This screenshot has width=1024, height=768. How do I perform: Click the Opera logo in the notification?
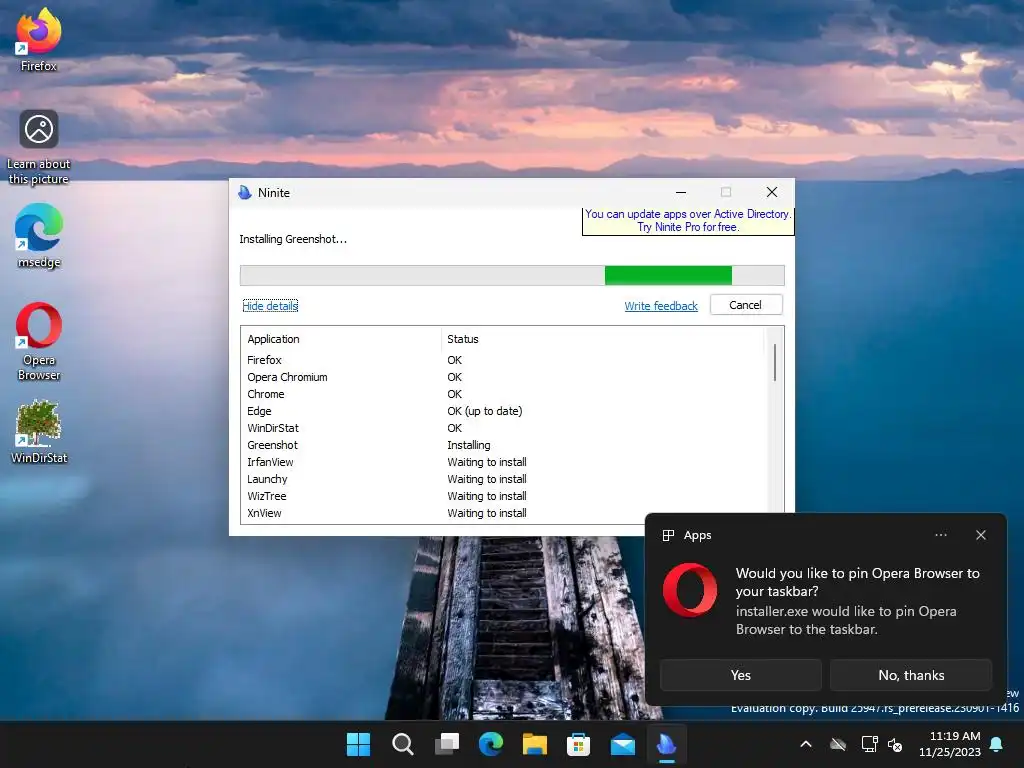pos(690,590)
